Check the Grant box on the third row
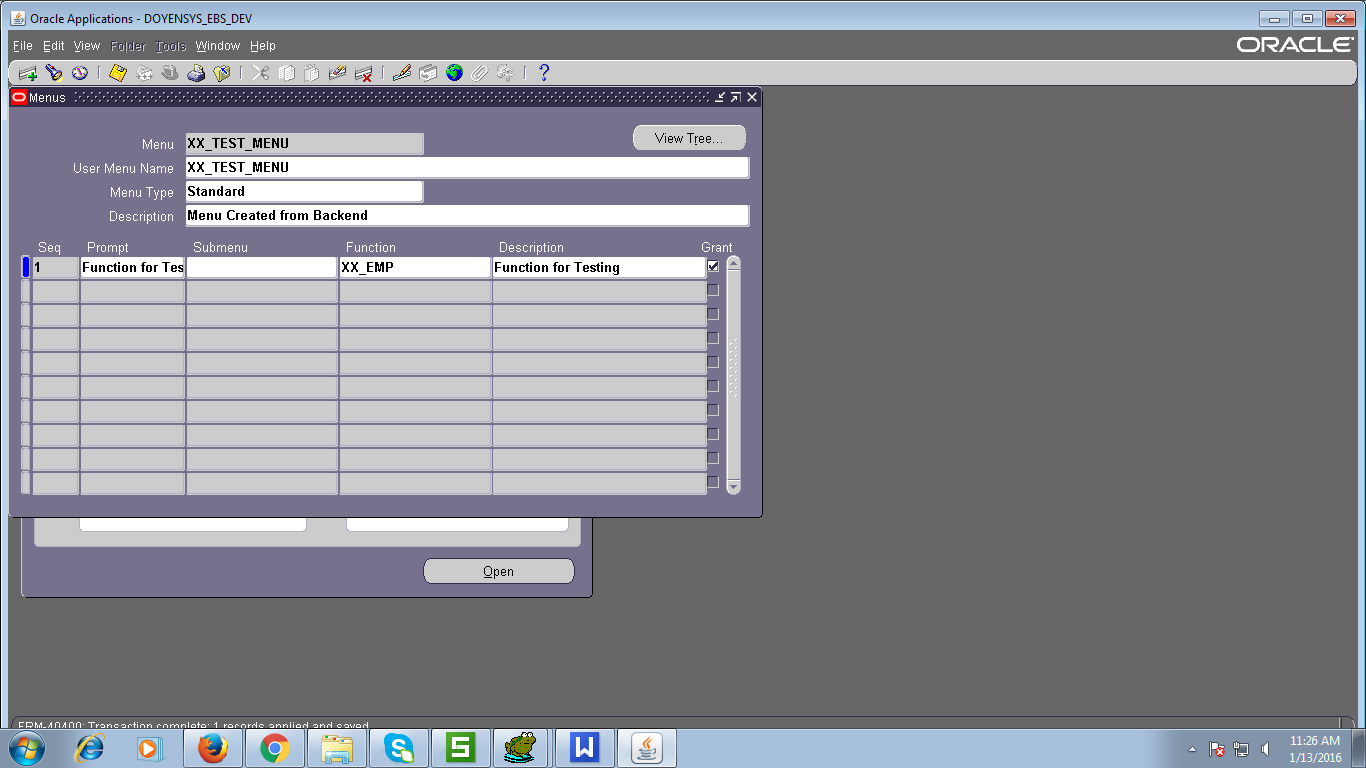The width and height of the screenshot is (1366, 768). click(713, 313)
